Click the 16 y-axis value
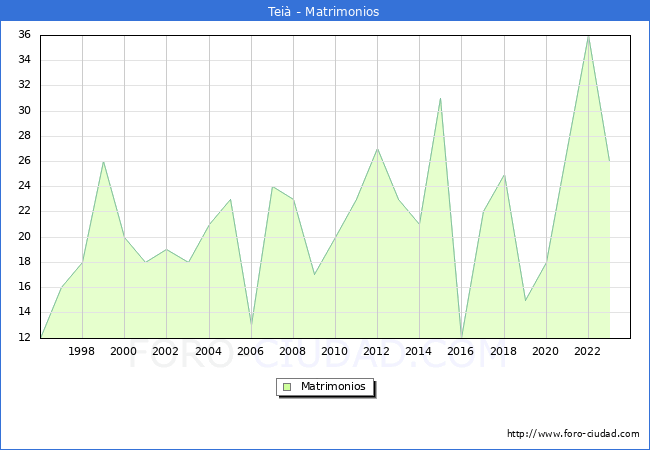Image resolution: width=650 pixels, height=450 pixels. 24,287
